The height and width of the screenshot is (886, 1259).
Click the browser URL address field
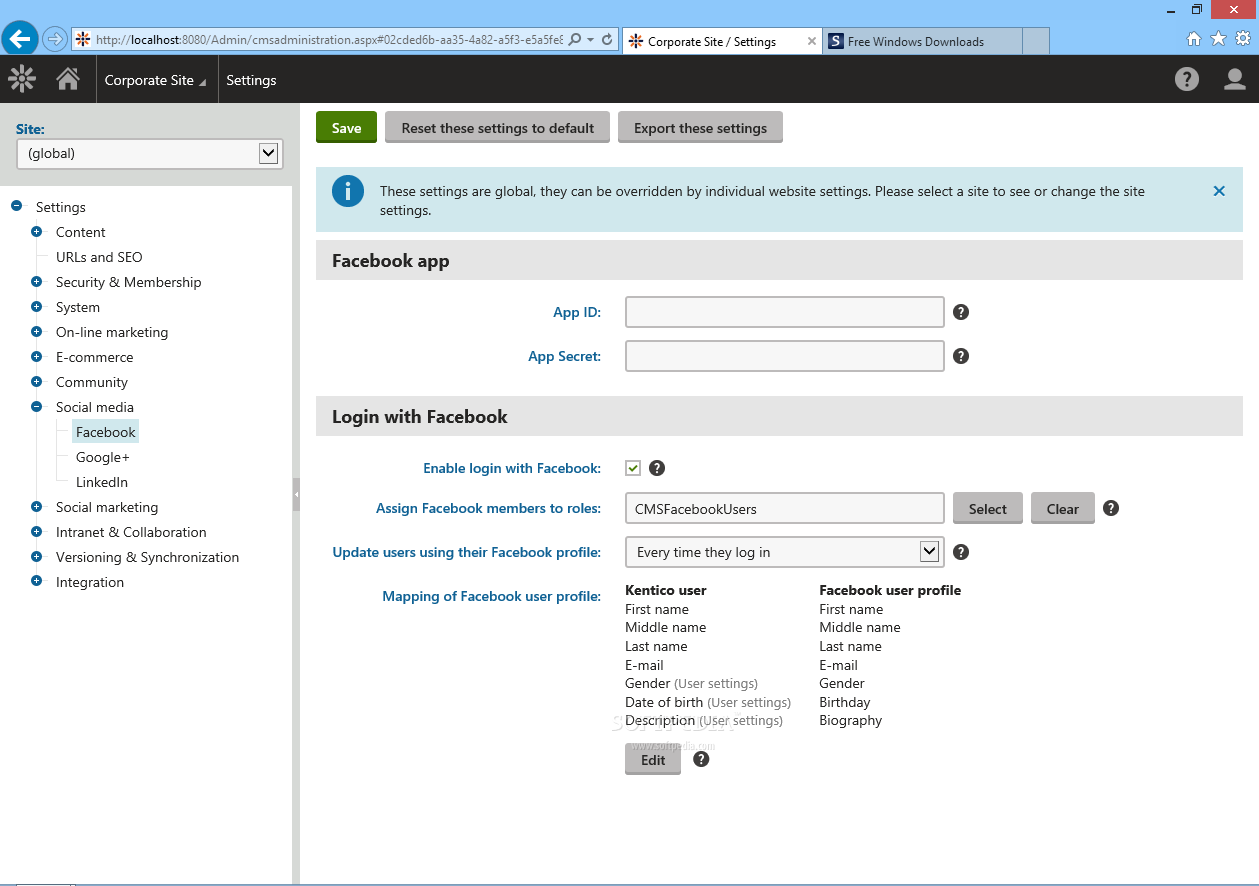(x=328, y=40)
